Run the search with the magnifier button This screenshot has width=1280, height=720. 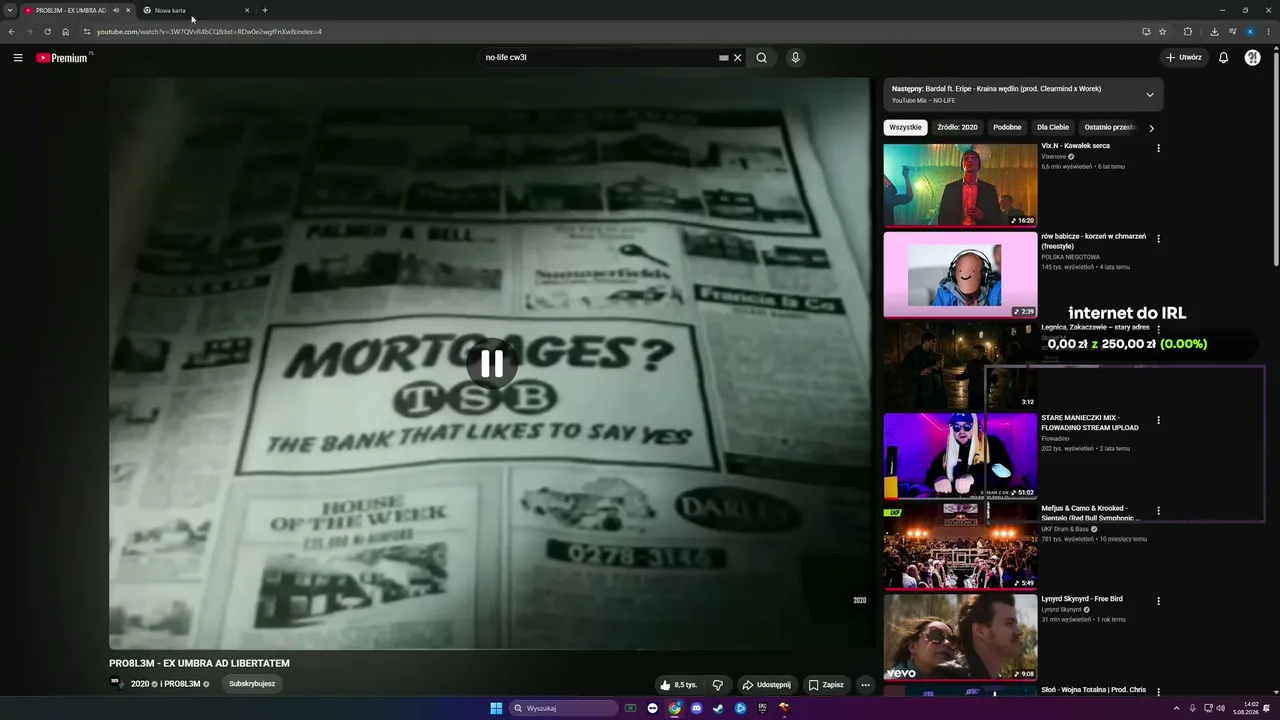coord(762,58)
